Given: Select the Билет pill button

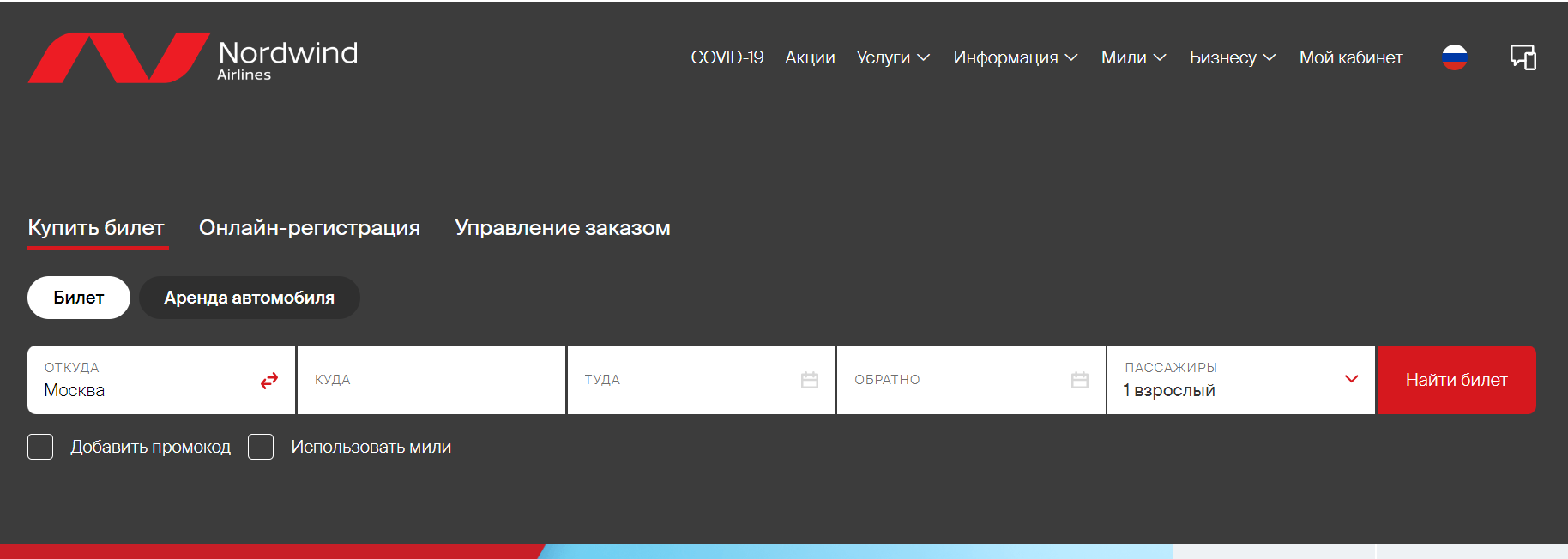Looking at the screenshot, I should (79, 298).
